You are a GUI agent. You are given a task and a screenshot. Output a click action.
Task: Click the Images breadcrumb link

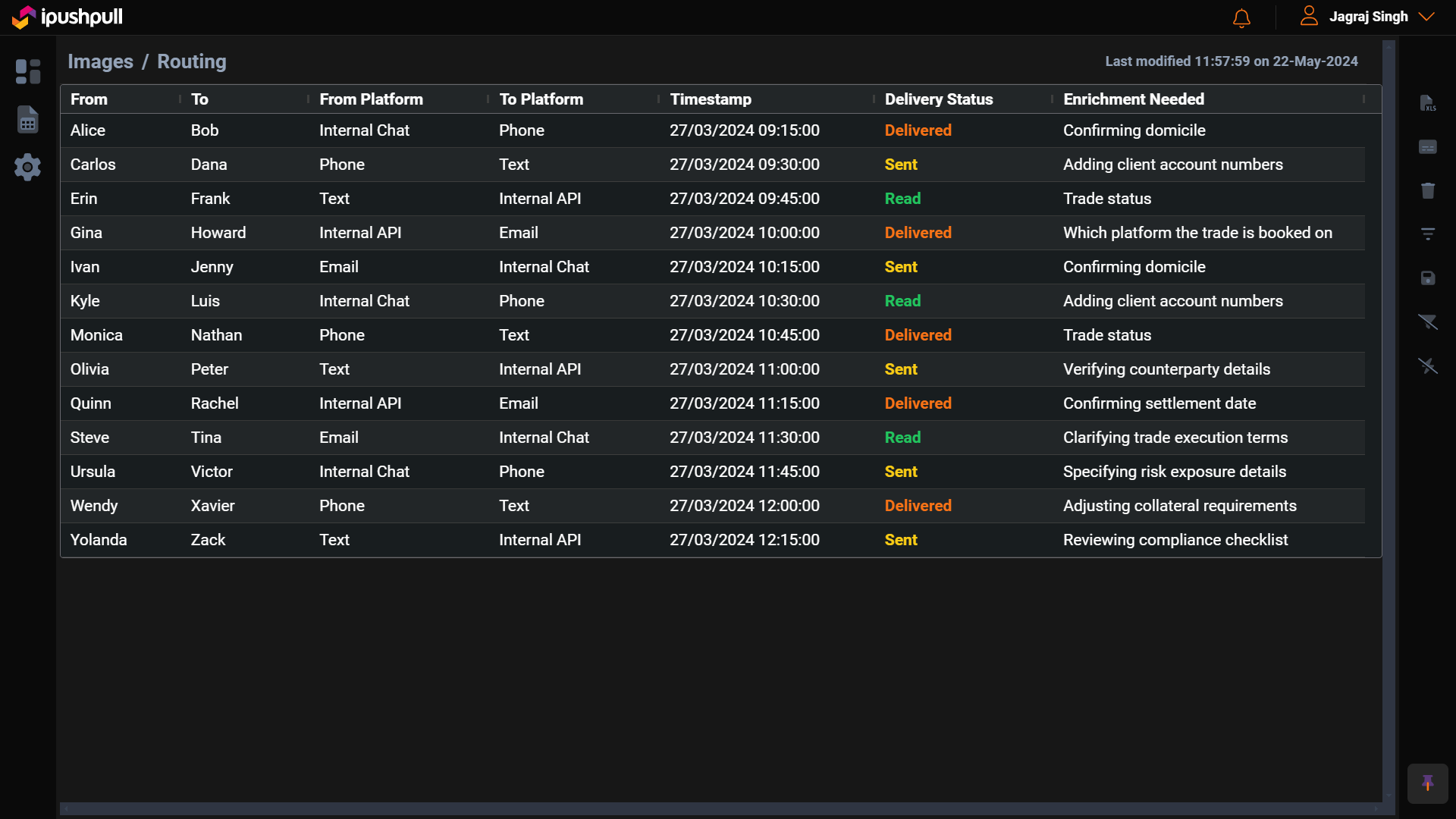click(x=100, y=61)
